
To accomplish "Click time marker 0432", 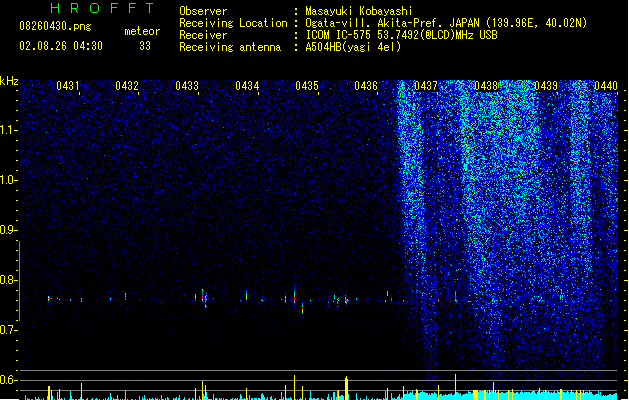I will click(x=127, y=86).
